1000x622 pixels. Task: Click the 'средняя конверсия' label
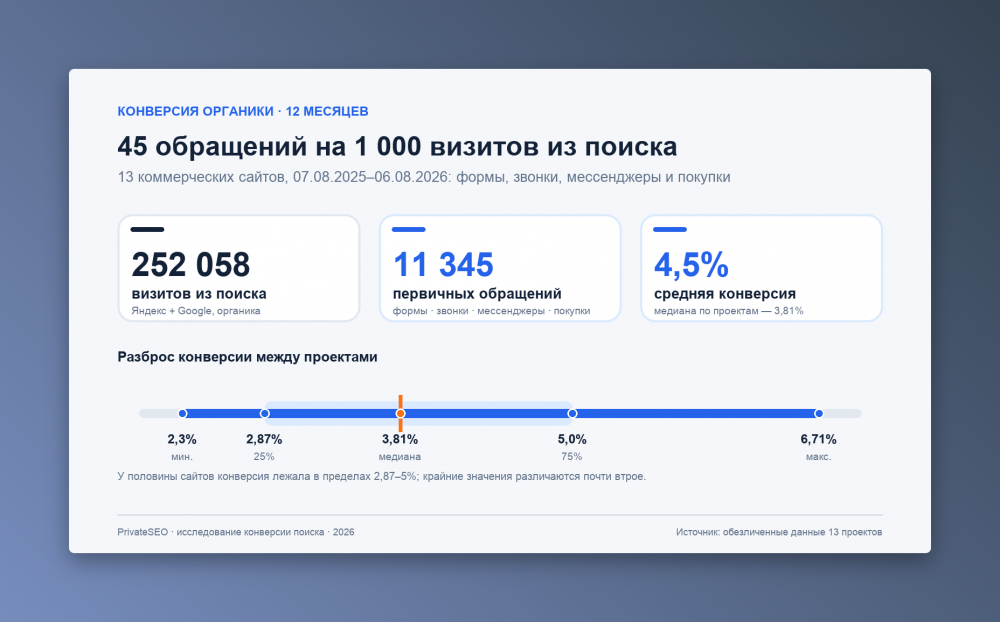click(725, 294)
